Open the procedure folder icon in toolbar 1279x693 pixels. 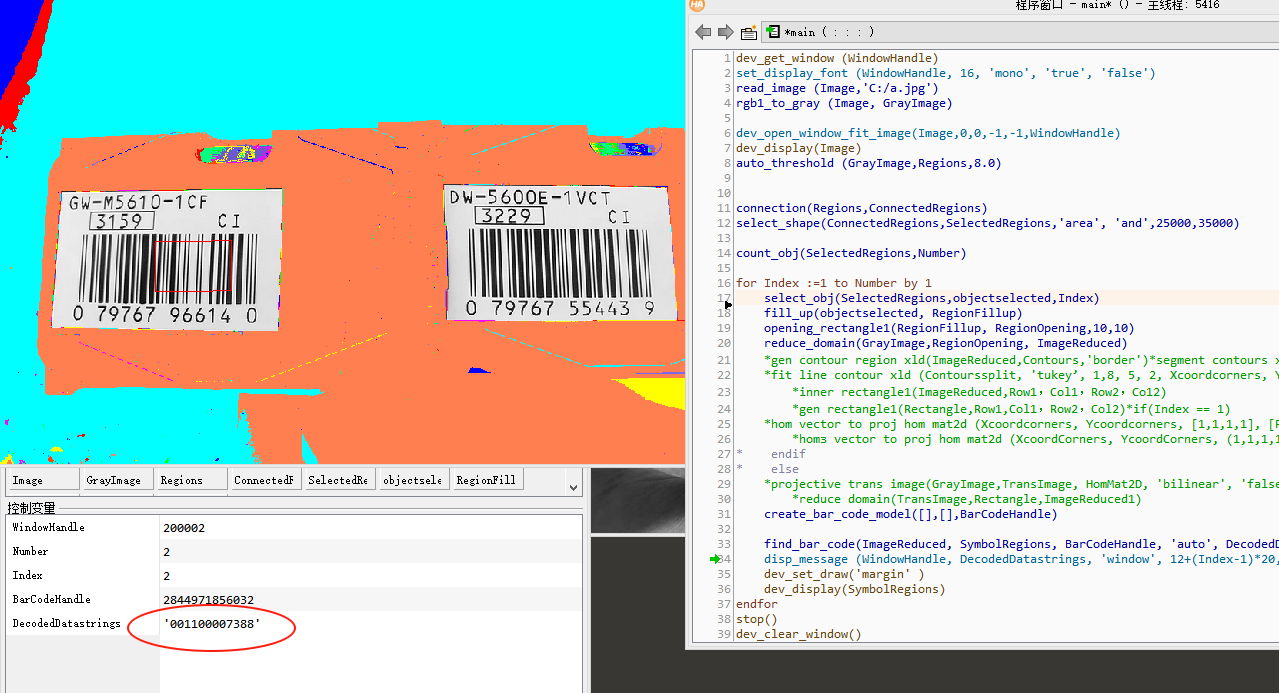(x=748, y=32)
